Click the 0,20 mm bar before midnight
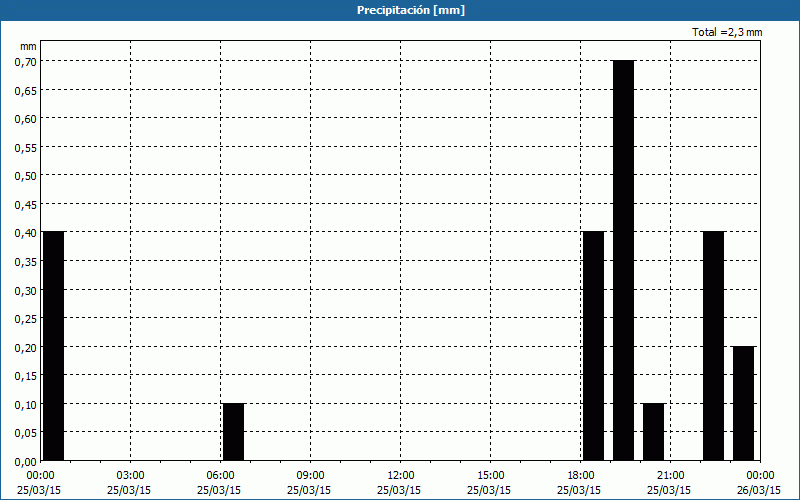The width and height of the screenshot is (800, 500). [x=743, y=404]
